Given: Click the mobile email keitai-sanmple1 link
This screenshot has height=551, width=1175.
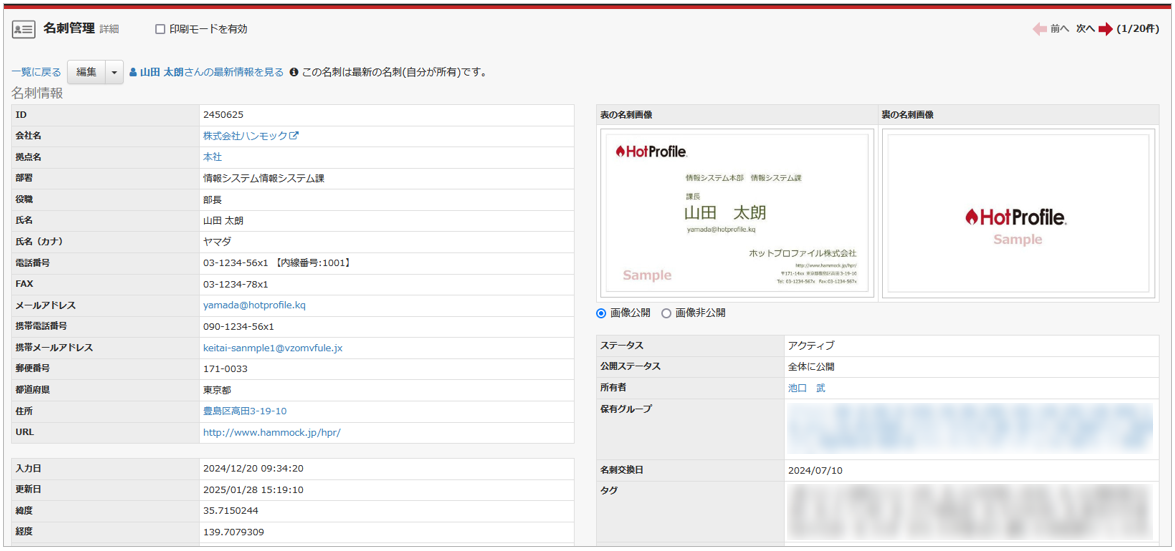Looking at the screenshot, I should pyautogui.click(x=272, y=348).
